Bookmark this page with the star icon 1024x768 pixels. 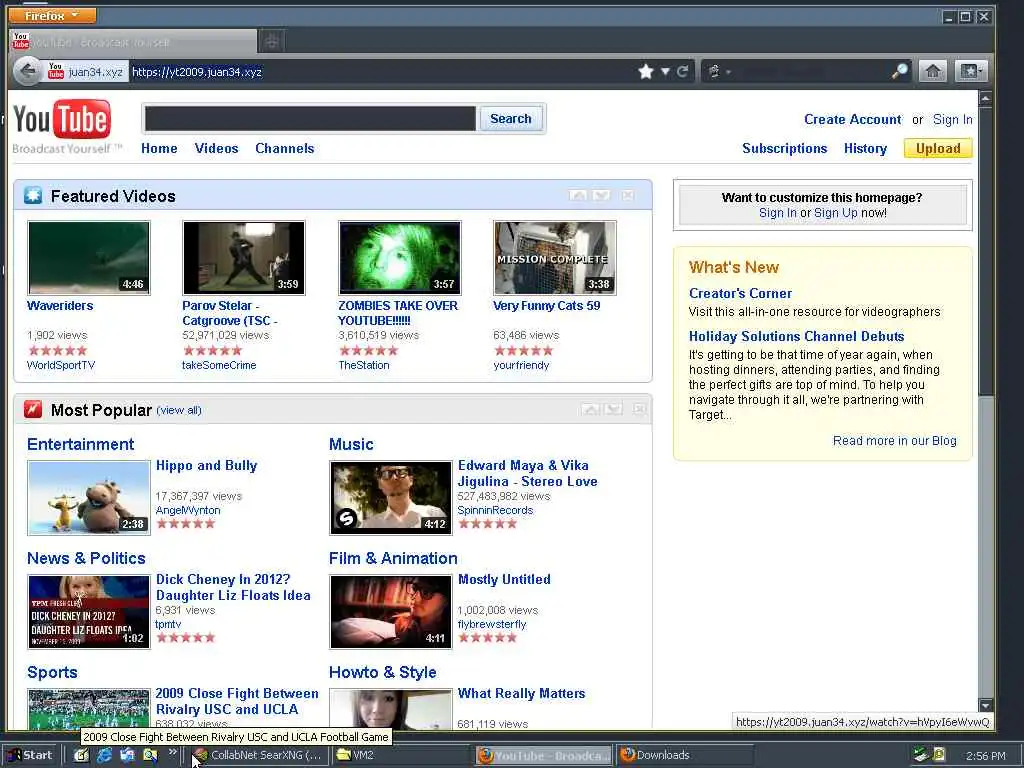[x=646, y=71]
